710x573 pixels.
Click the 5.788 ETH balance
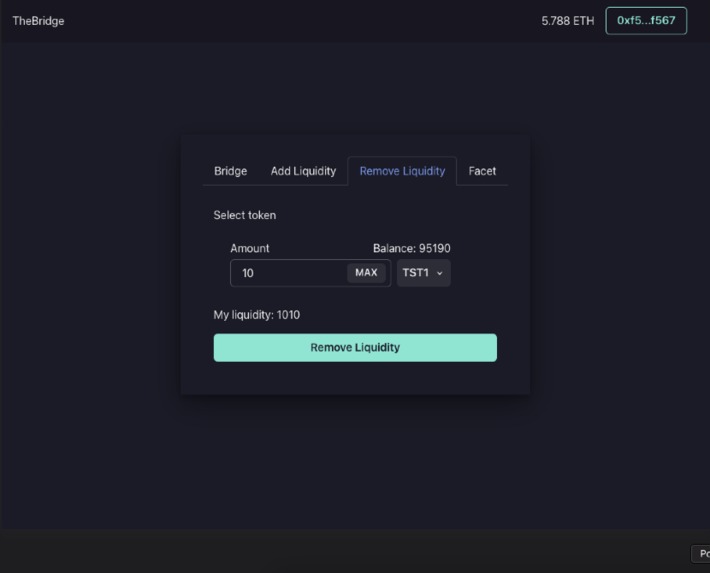point(568,21)
